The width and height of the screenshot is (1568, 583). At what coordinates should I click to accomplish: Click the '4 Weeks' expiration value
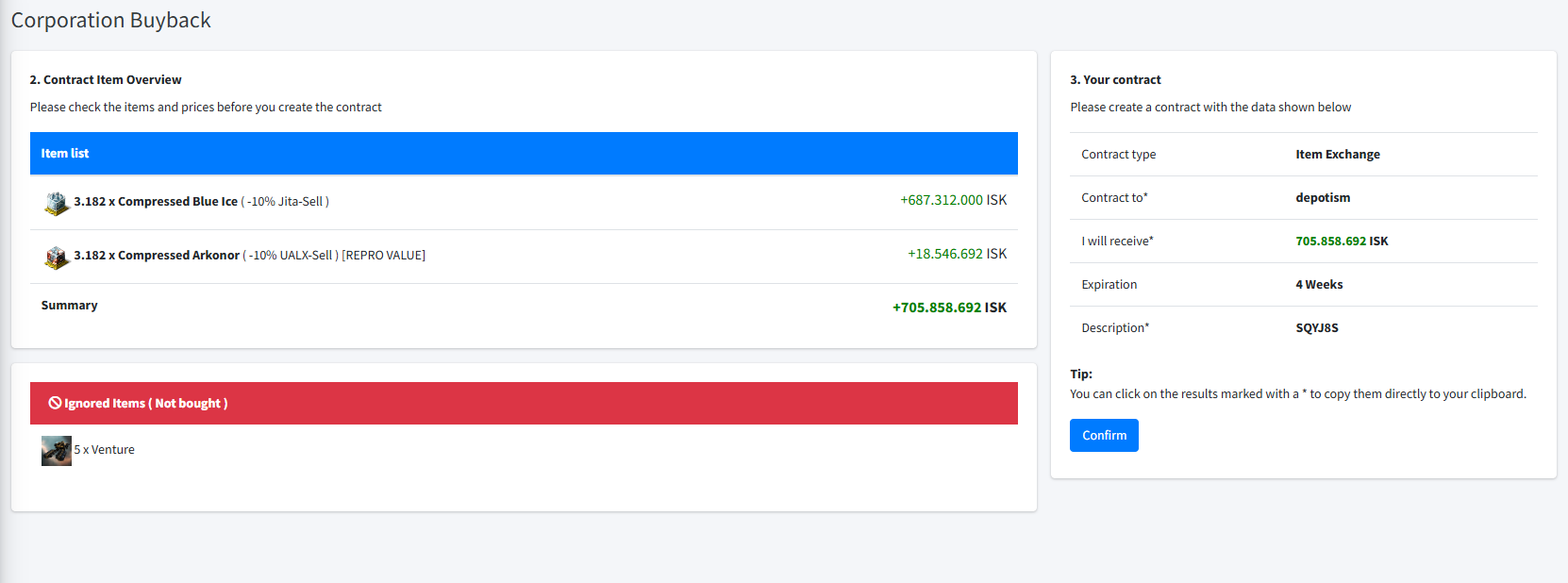pyautogui.click(x=1319, y=285)
